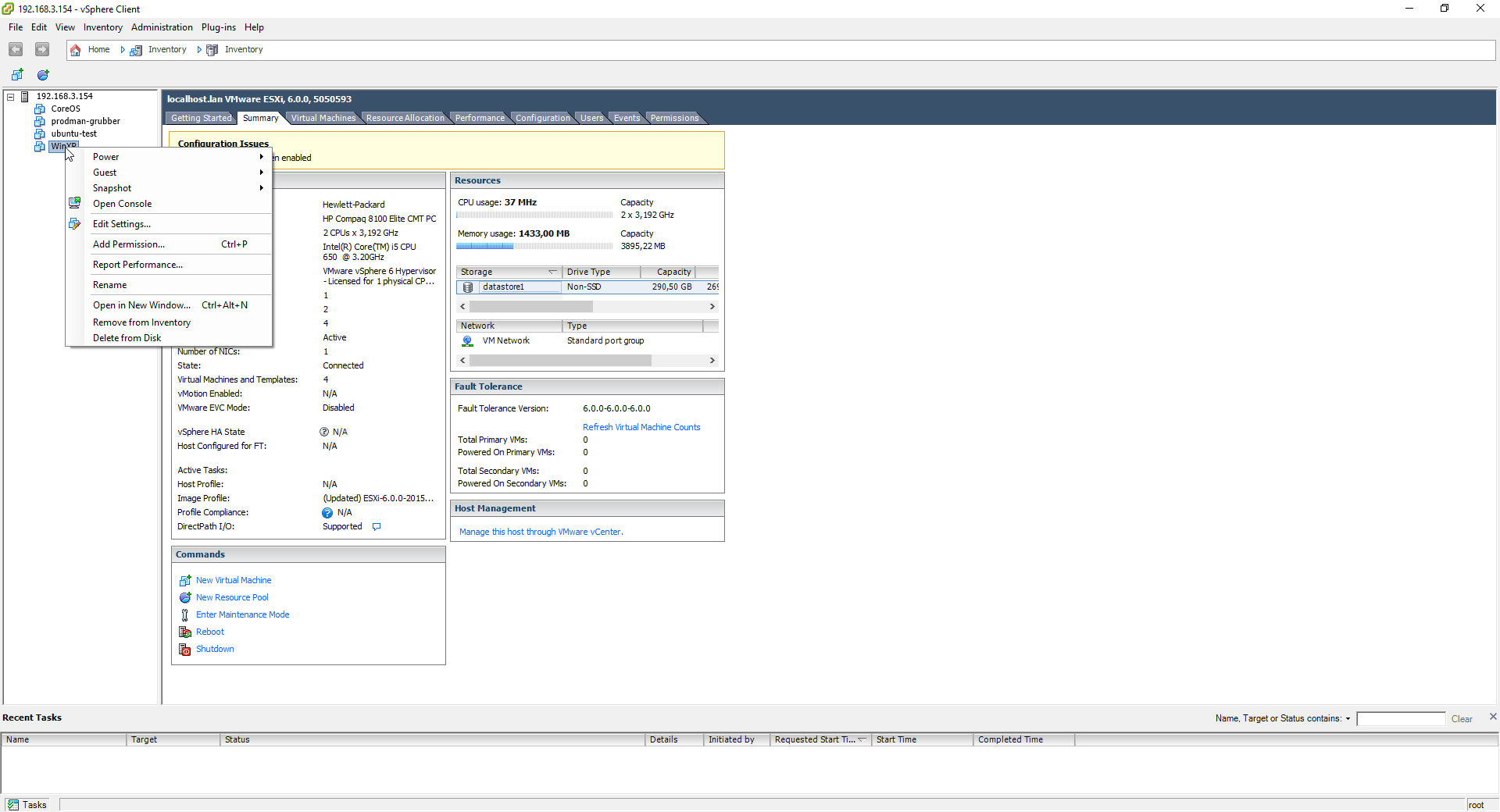The width and height of the screenshot is (1500, 812).
Task: Click the New Virtual Machine command icon
Action: tap(185, 581)
